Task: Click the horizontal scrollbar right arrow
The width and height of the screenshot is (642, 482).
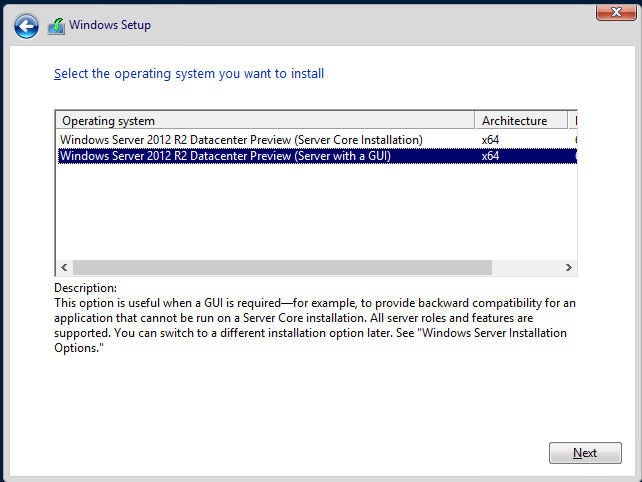Action: pos(569,268)
